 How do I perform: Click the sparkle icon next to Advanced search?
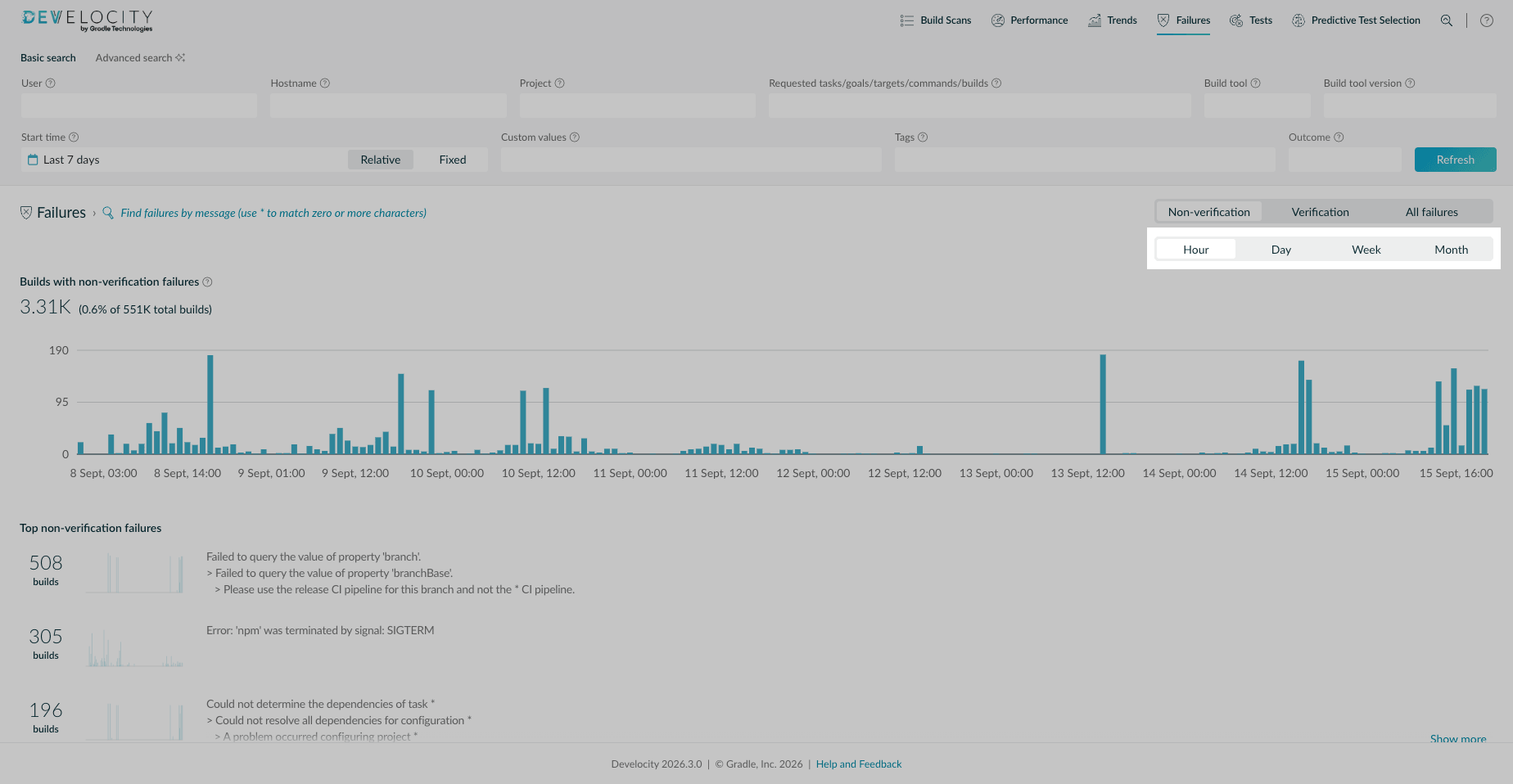click(x=180, y=58)
